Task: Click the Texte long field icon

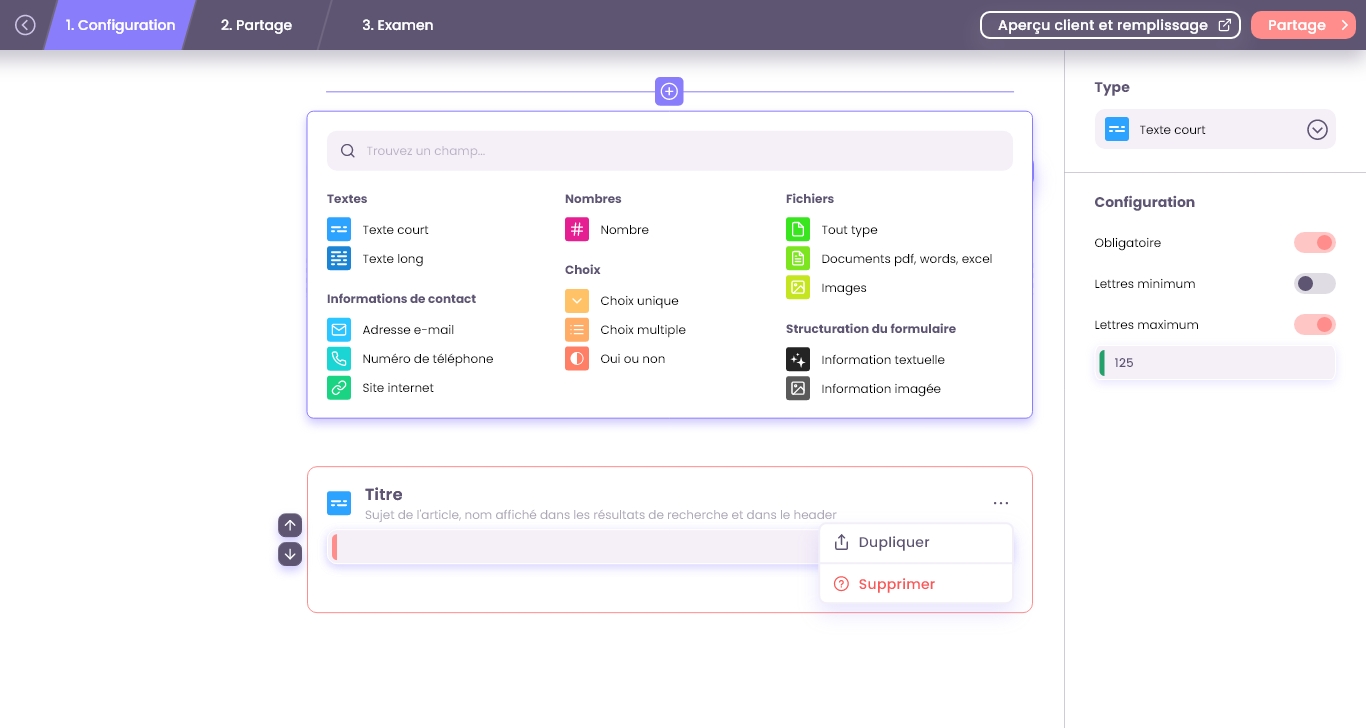Action: [x=339, y=258]
